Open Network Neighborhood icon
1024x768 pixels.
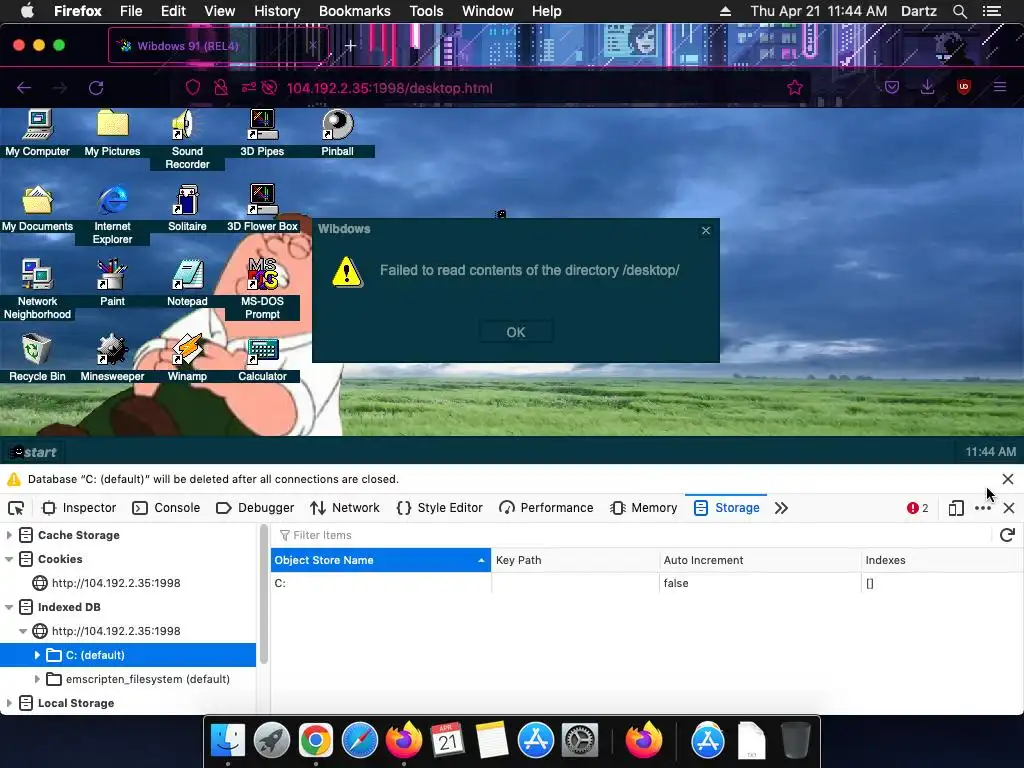point(37,289)
